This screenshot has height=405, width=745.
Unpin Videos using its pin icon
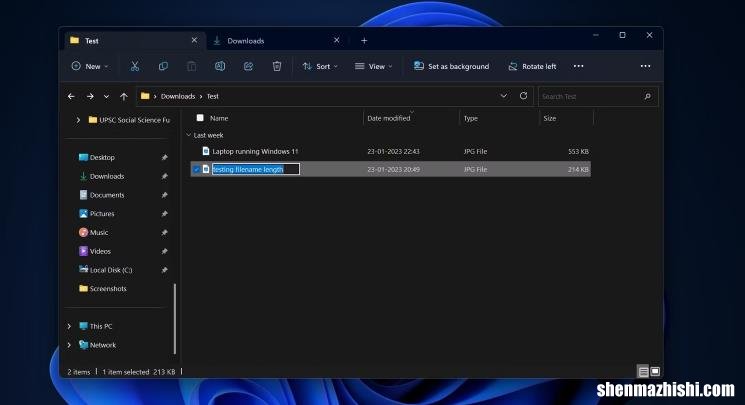click(x=164, y=251)
